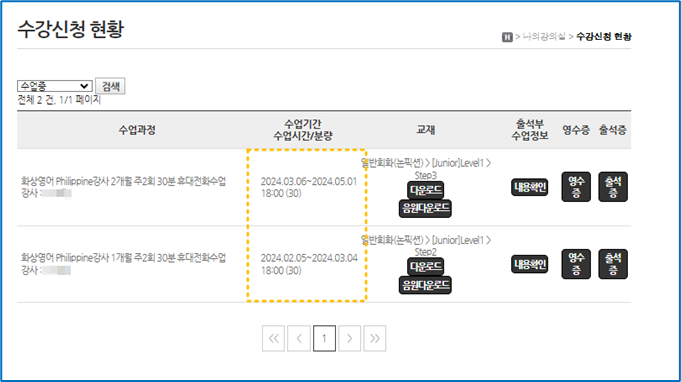Download the Step2 textbook with 다운로드

tap(426, 267)
